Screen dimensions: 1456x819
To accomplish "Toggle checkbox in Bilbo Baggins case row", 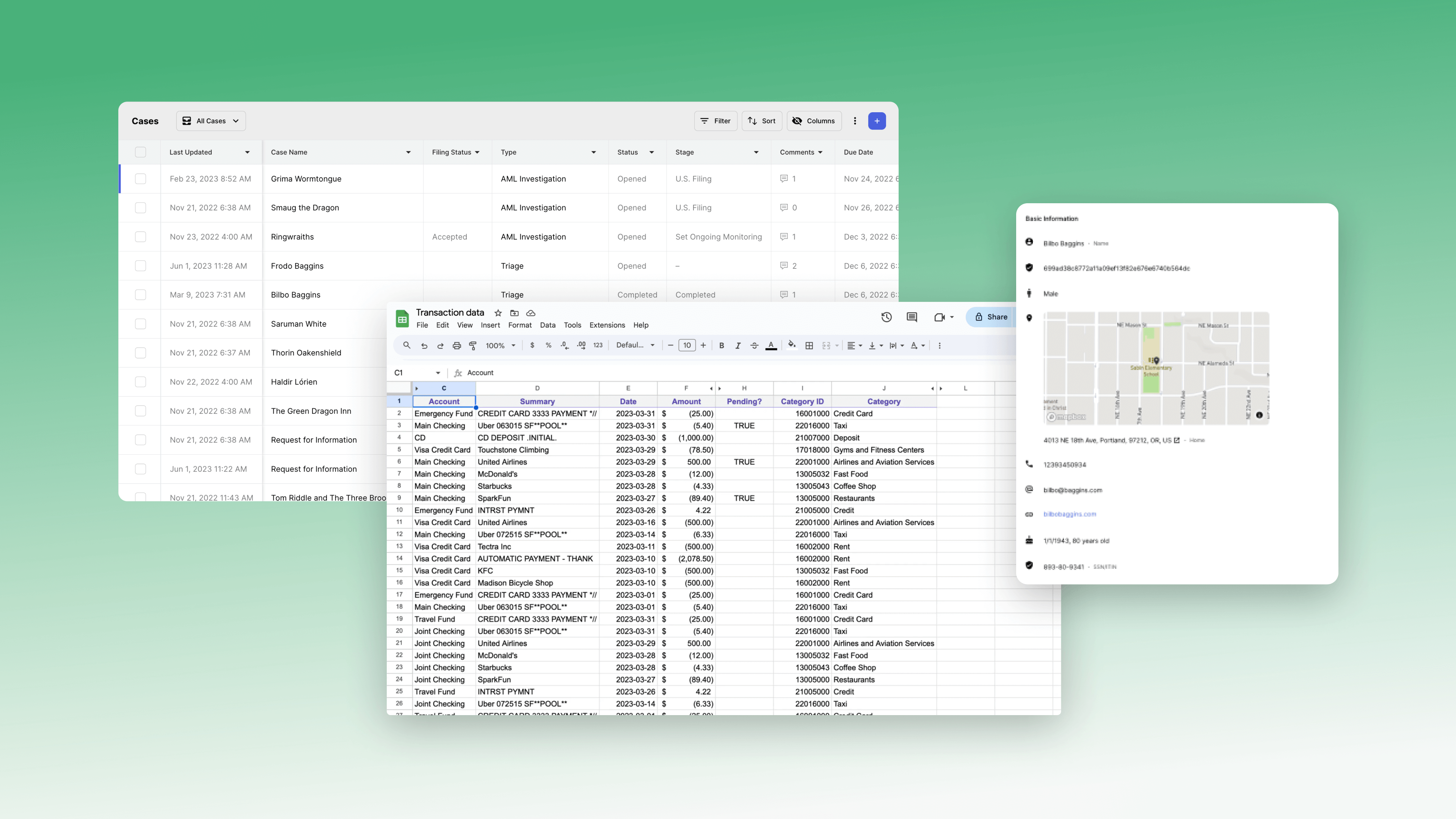I will [140, 294].
